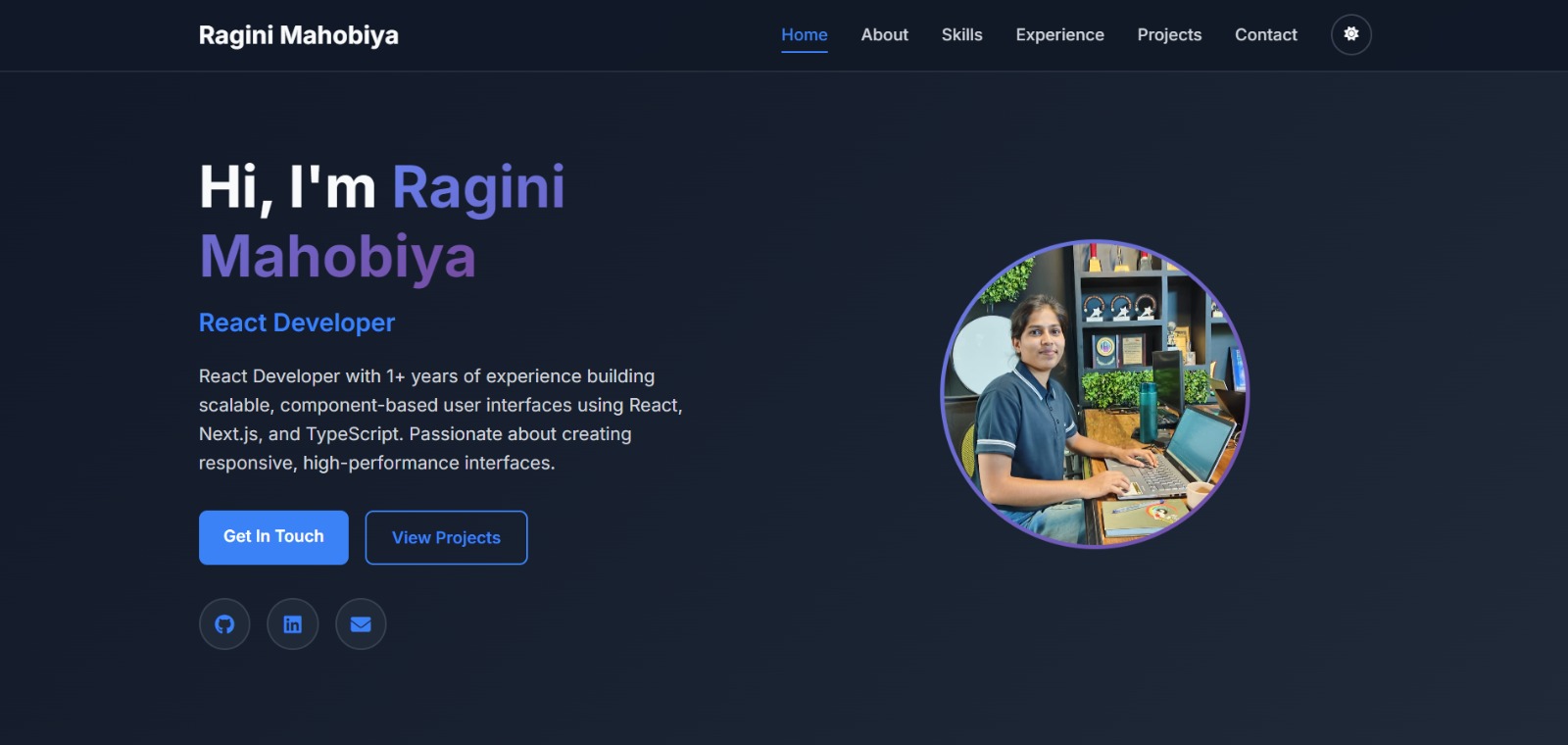Open the LinkedIn profile icon
Viewport: 1568px width, 745px height.
tap(292, 624)
